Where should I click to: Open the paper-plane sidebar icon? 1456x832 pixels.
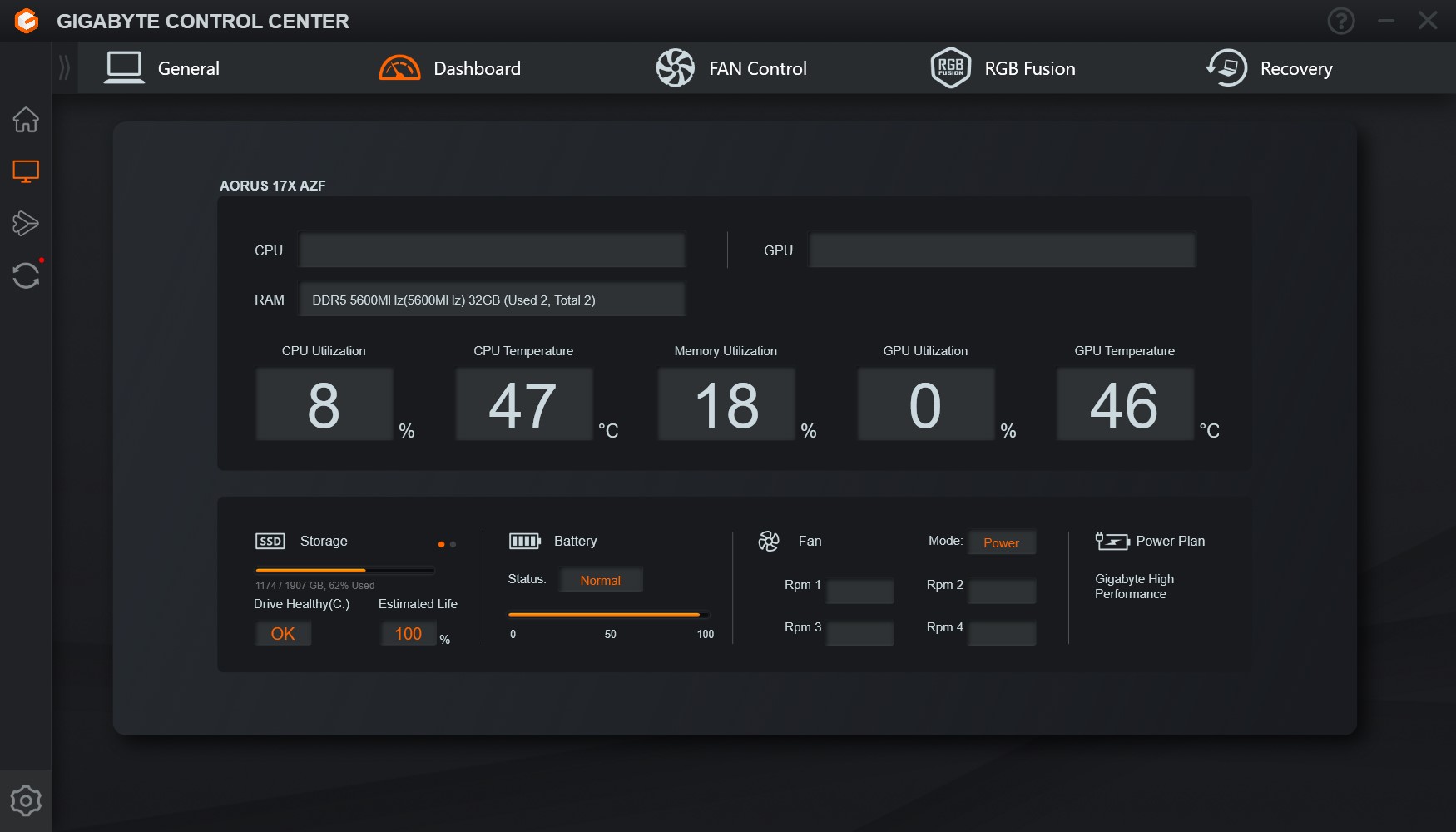click(26, 223)
